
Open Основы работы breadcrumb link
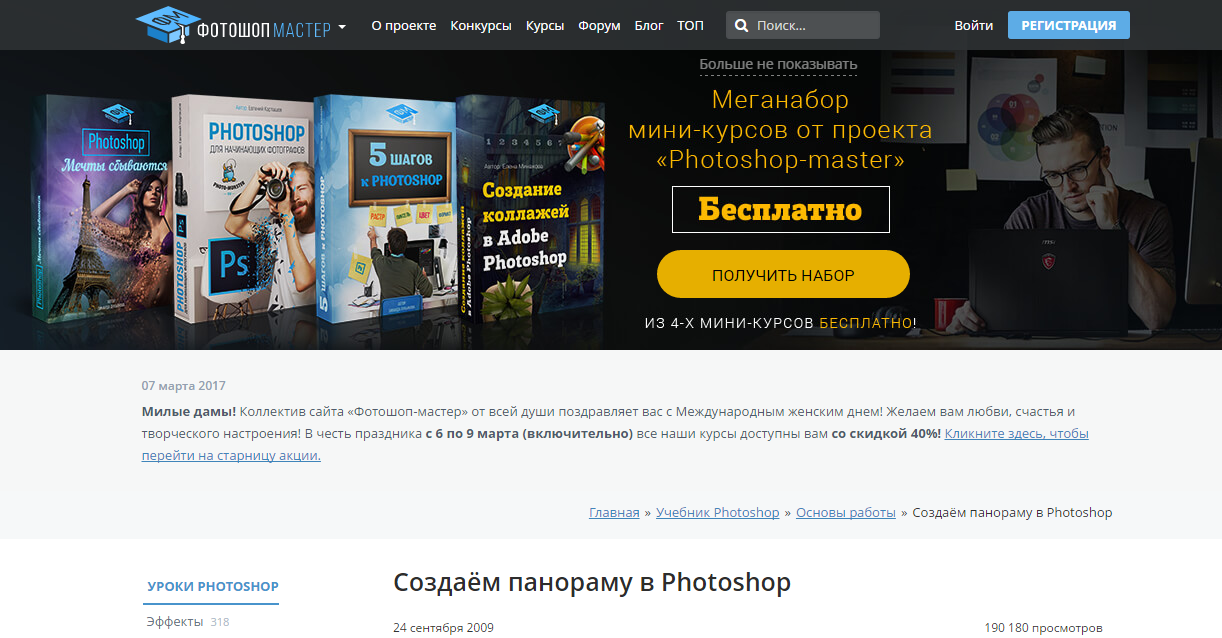click(846, 512)
